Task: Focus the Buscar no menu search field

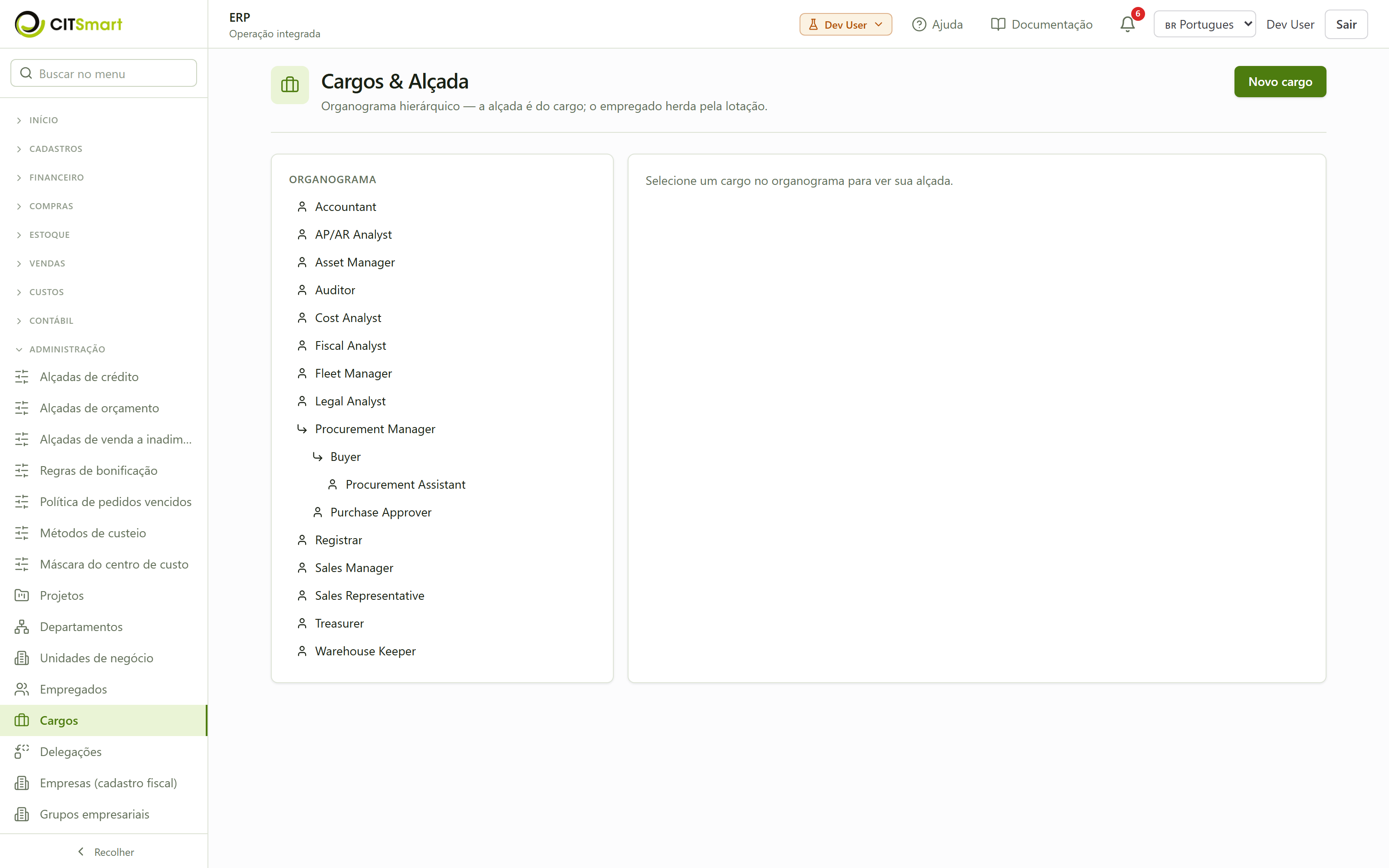Action: (104, 73)
